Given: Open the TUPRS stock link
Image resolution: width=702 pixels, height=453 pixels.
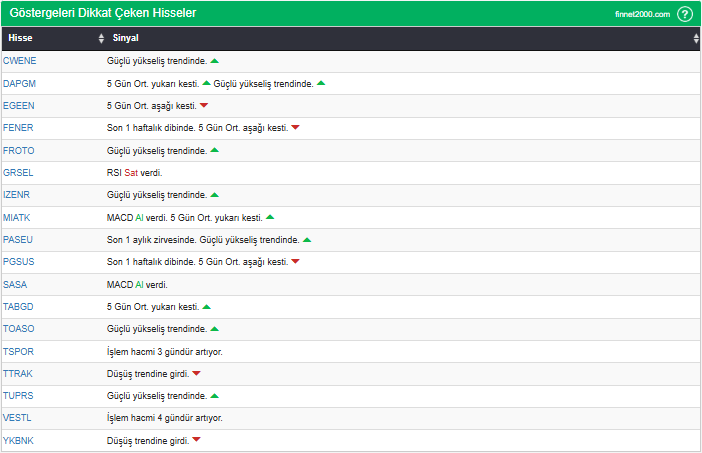Looking at the screenshot, I should click(19, 396).
